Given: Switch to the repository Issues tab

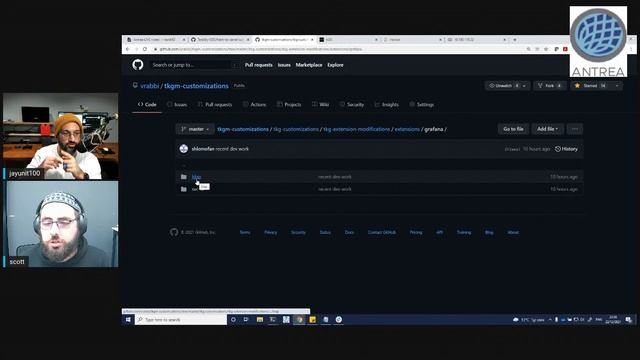Looking at the screenshot, I should click(177, 104).
